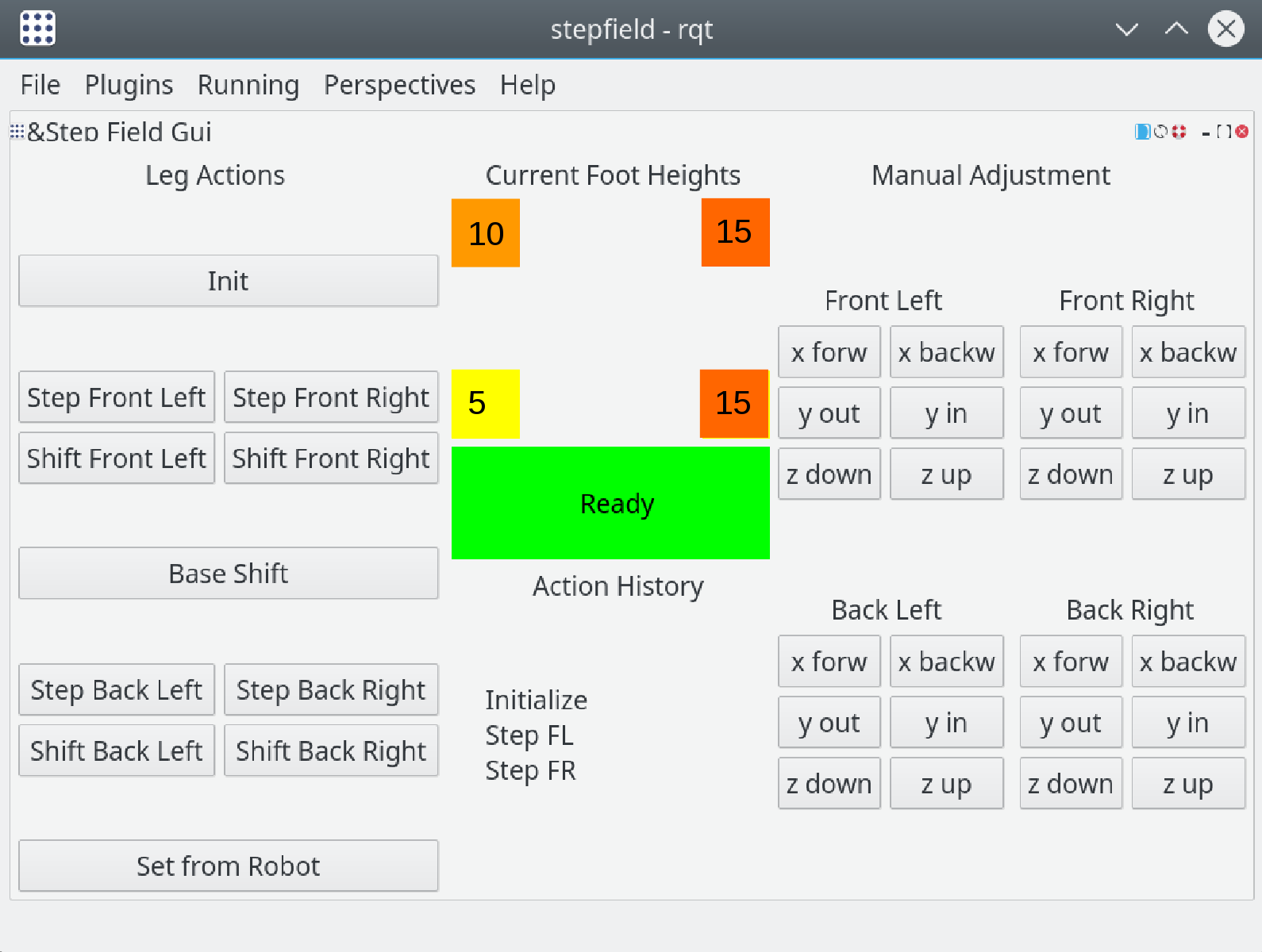The width and height of the screenshot is (1262, 952).
Task: Open the Running menu
Action: 248,85
